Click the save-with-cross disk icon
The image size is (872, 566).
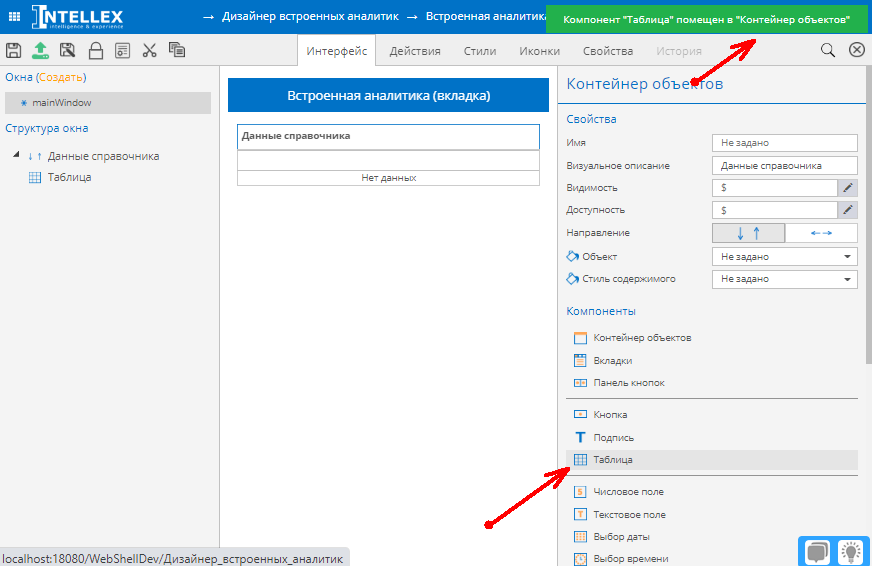click(x=67, y=51)
